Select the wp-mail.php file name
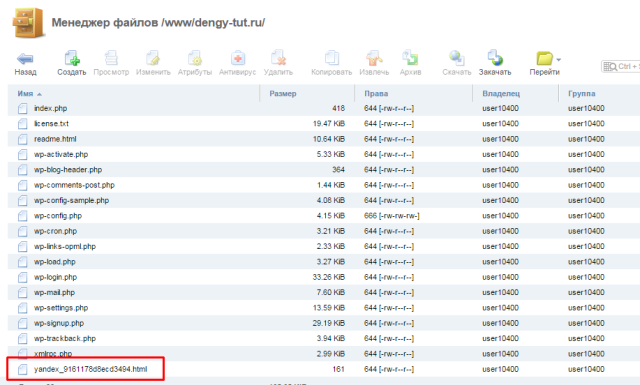Image resolution: width=640 pixels, height=385 pixels. [x=54, y=292]
